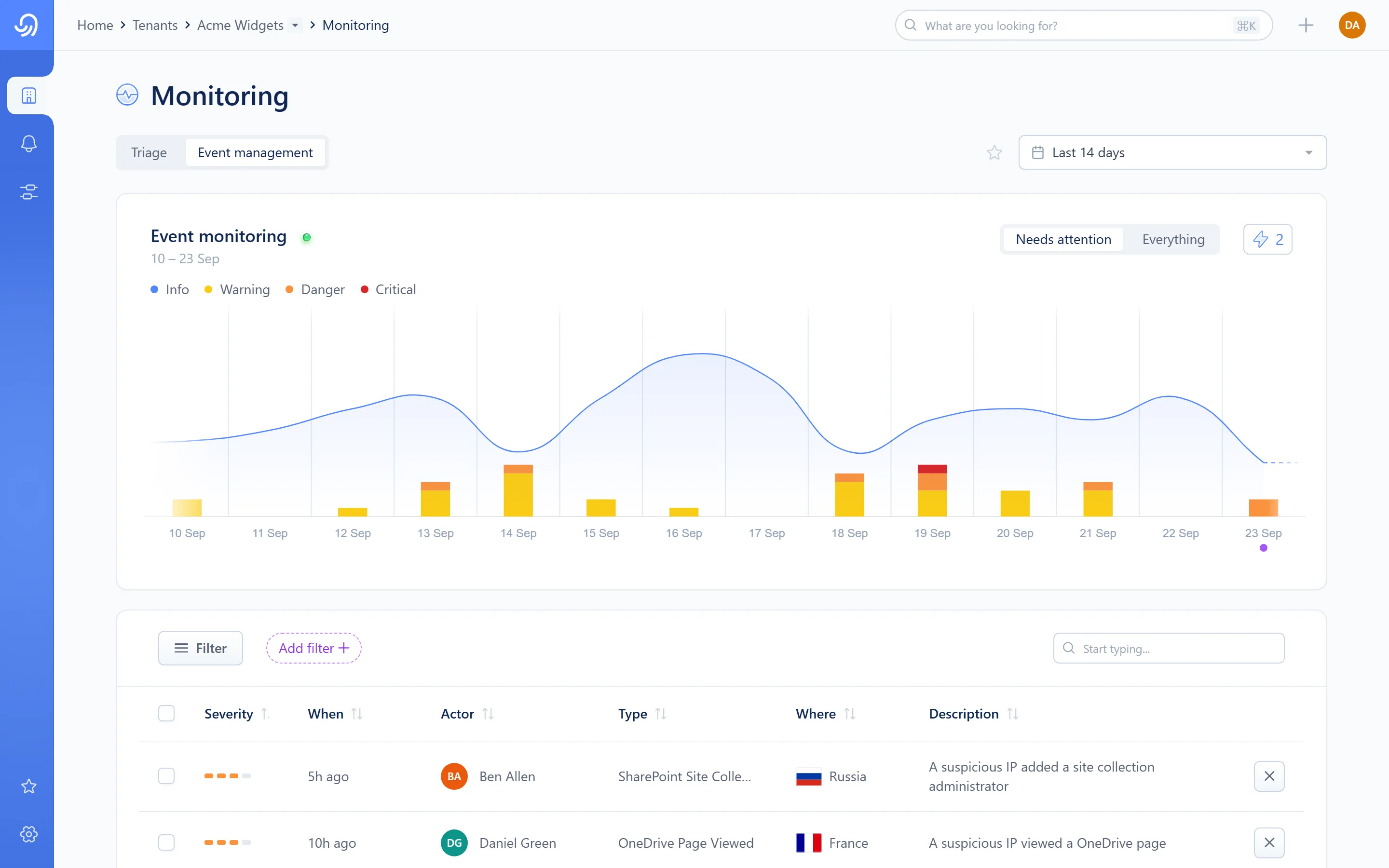The width and height of the screenshot is (1389, 868).
Task: Expand the Acme Widgets tenant dropdown arrow
Action: click(295, 25)
